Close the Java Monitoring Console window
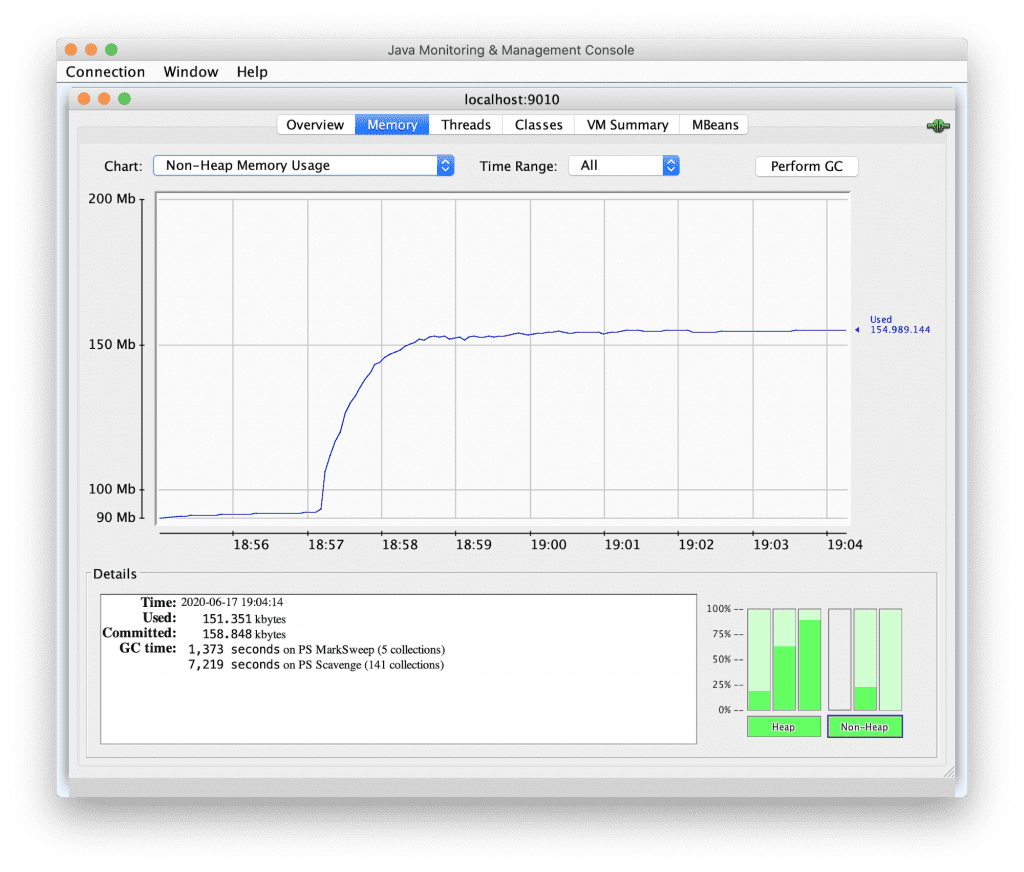1024x872 pixels. [x=71, y=50]
